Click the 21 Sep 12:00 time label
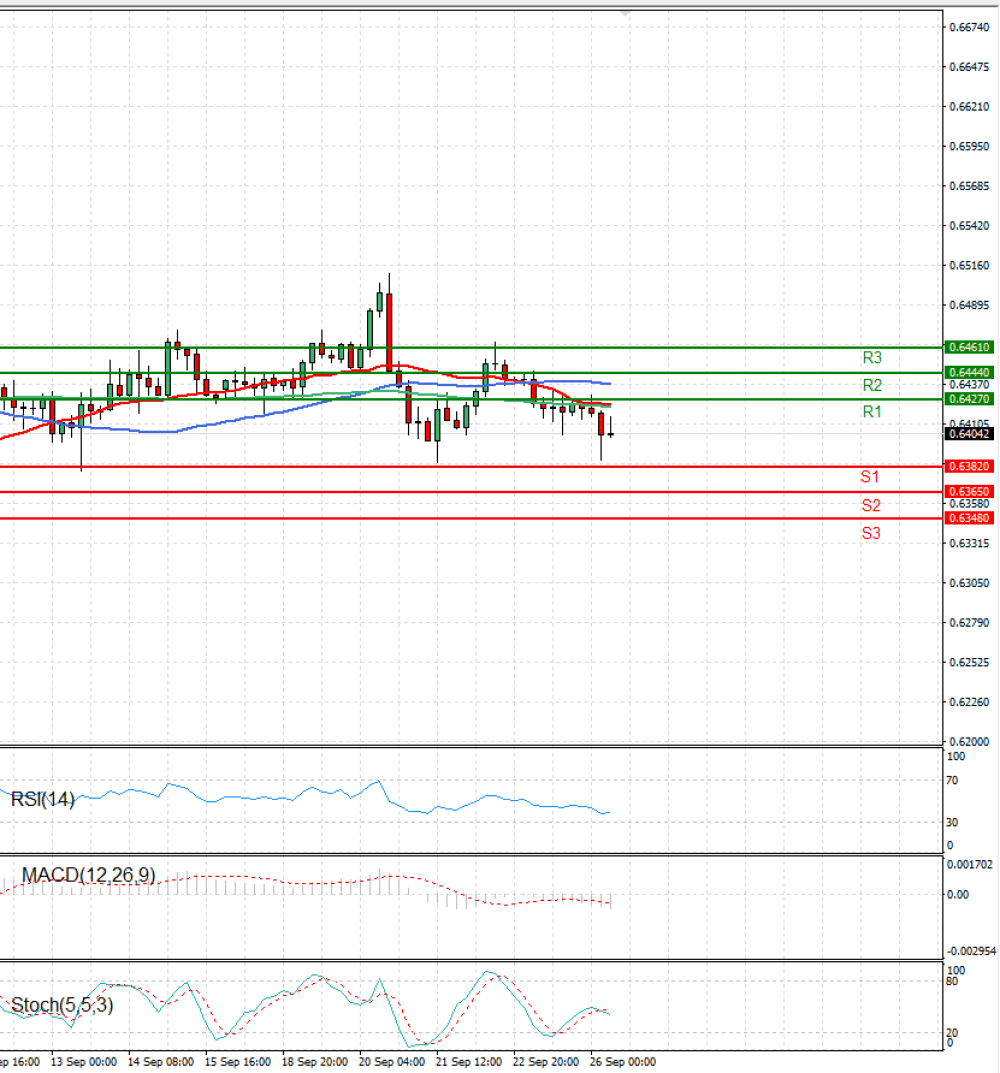 [469, 1062]
